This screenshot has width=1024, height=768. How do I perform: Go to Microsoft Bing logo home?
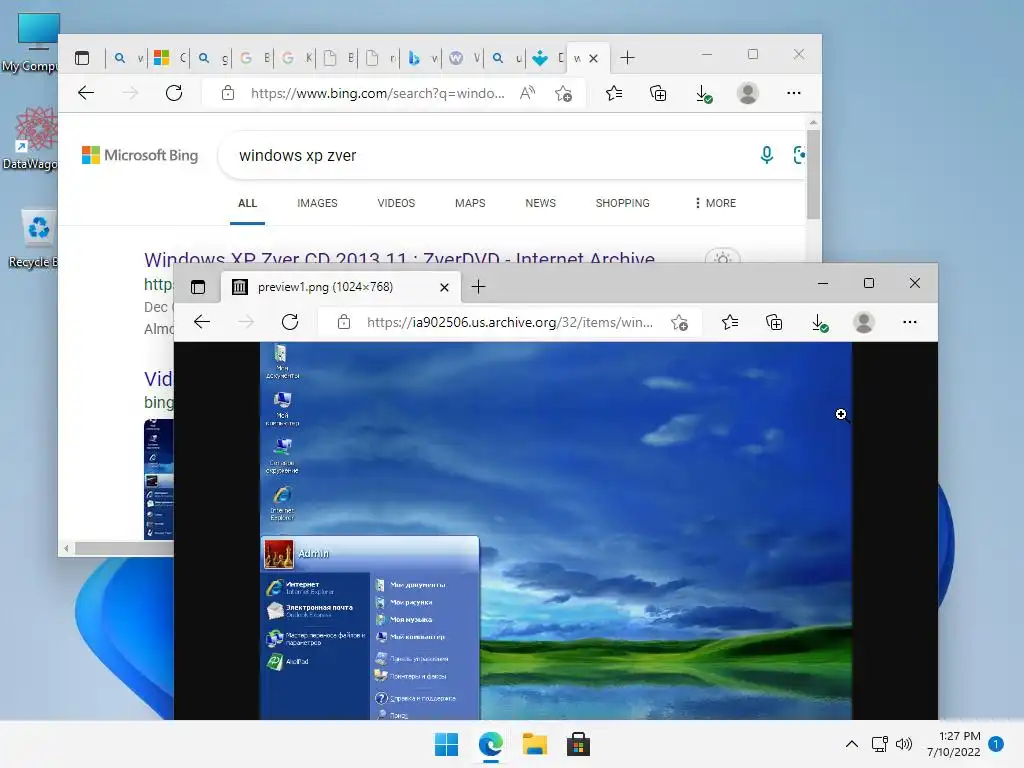[x=140, y=155]
